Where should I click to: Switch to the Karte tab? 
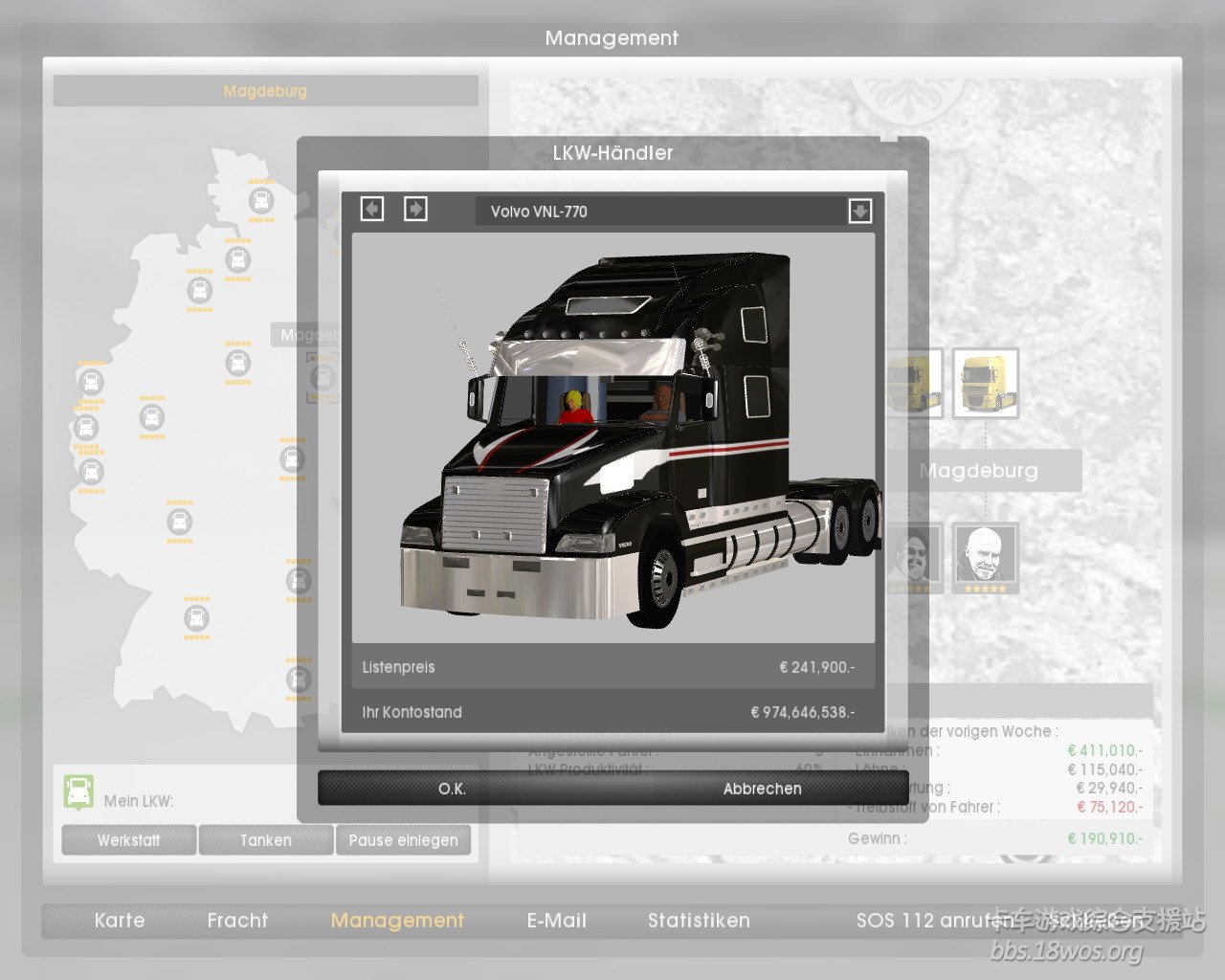coord(120,921)
